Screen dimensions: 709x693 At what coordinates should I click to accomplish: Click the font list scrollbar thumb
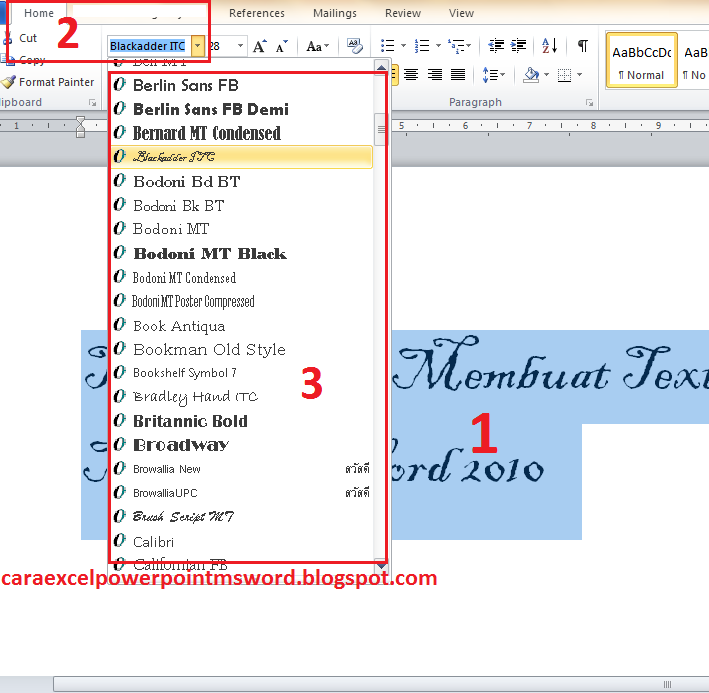(381, 130)
